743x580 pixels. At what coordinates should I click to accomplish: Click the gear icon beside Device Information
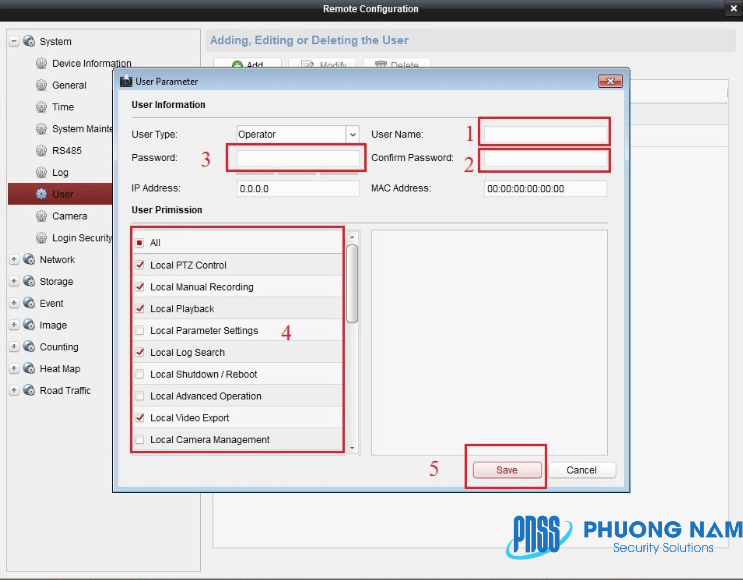click(41, 64)
